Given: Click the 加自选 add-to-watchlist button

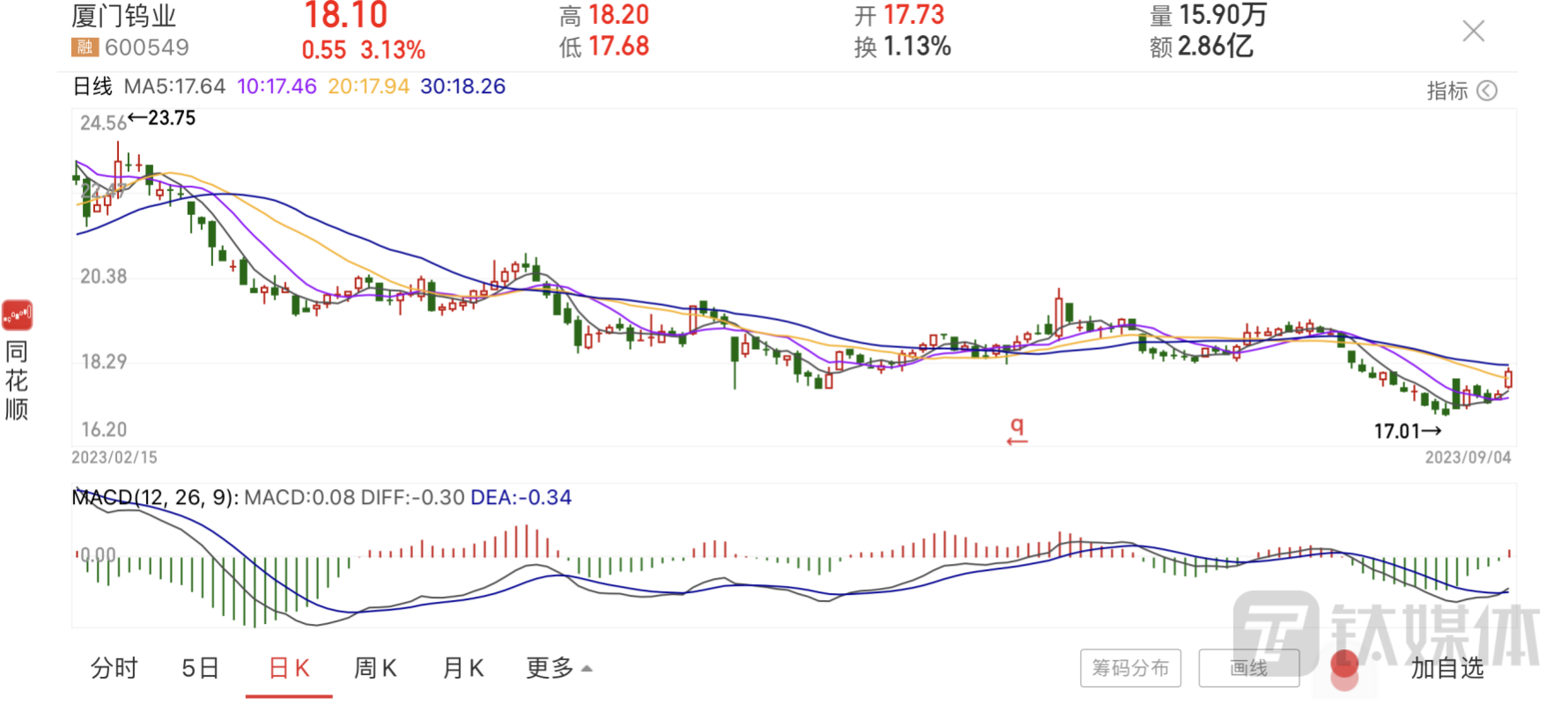Looking at the screenshot, I should point(1447,669).
